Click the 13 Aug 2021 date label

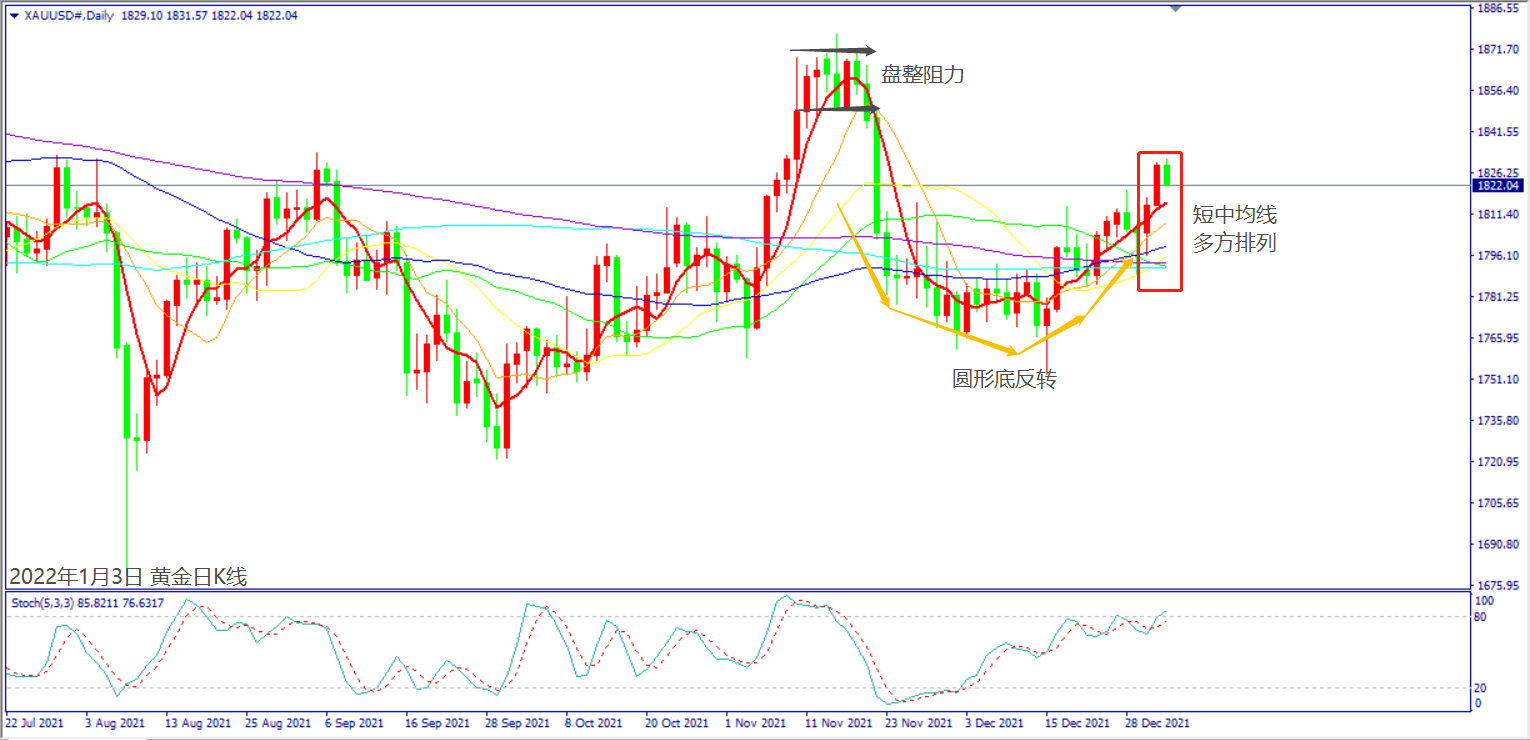197,722
